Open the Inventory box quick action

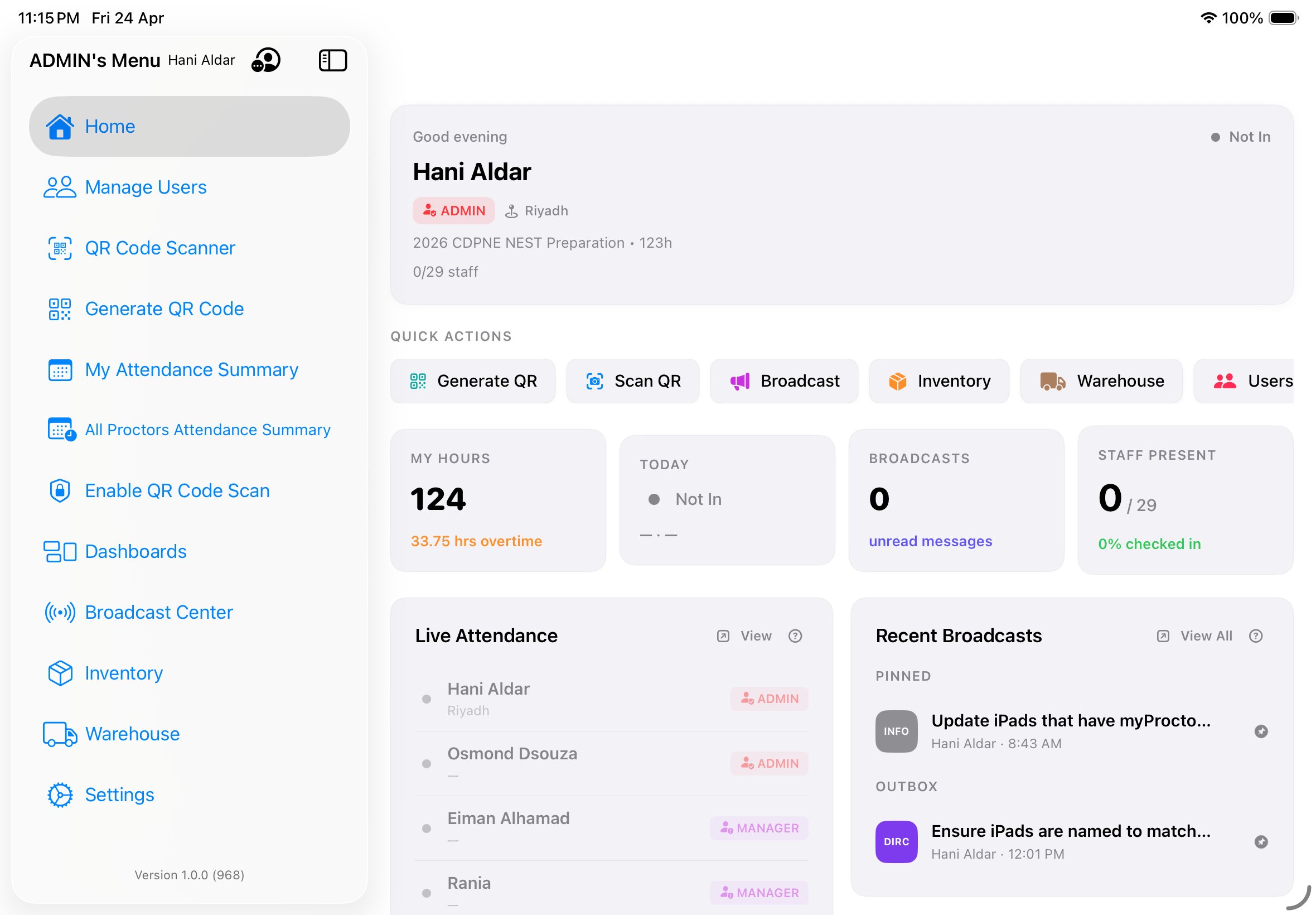939,381
